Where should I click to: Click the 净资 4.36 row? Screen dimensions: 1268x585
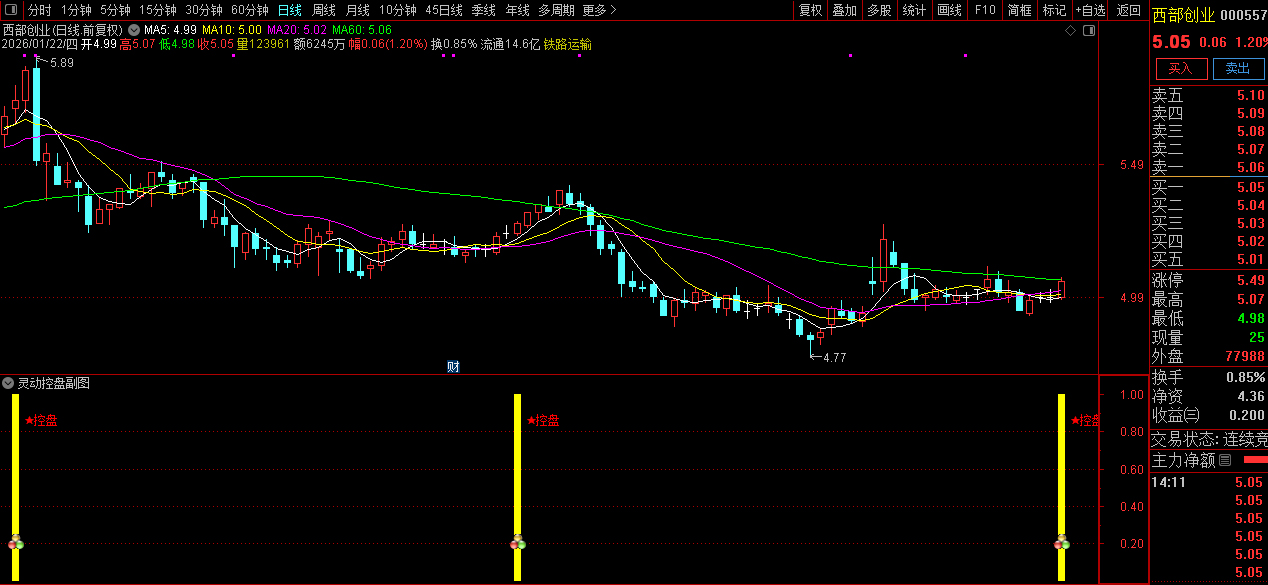[1209, 396]
